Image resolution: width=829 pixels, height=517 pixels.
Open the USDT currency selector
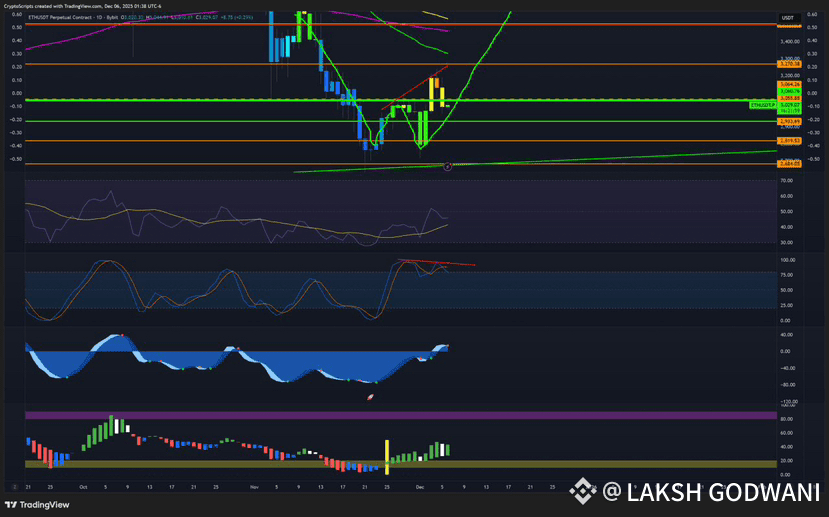[x=788, y=18]
